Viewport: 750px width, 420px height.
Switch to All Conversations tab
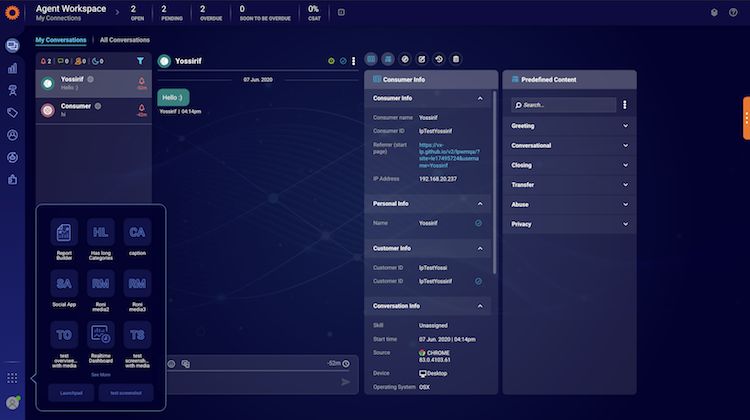[x=125, y=40]
